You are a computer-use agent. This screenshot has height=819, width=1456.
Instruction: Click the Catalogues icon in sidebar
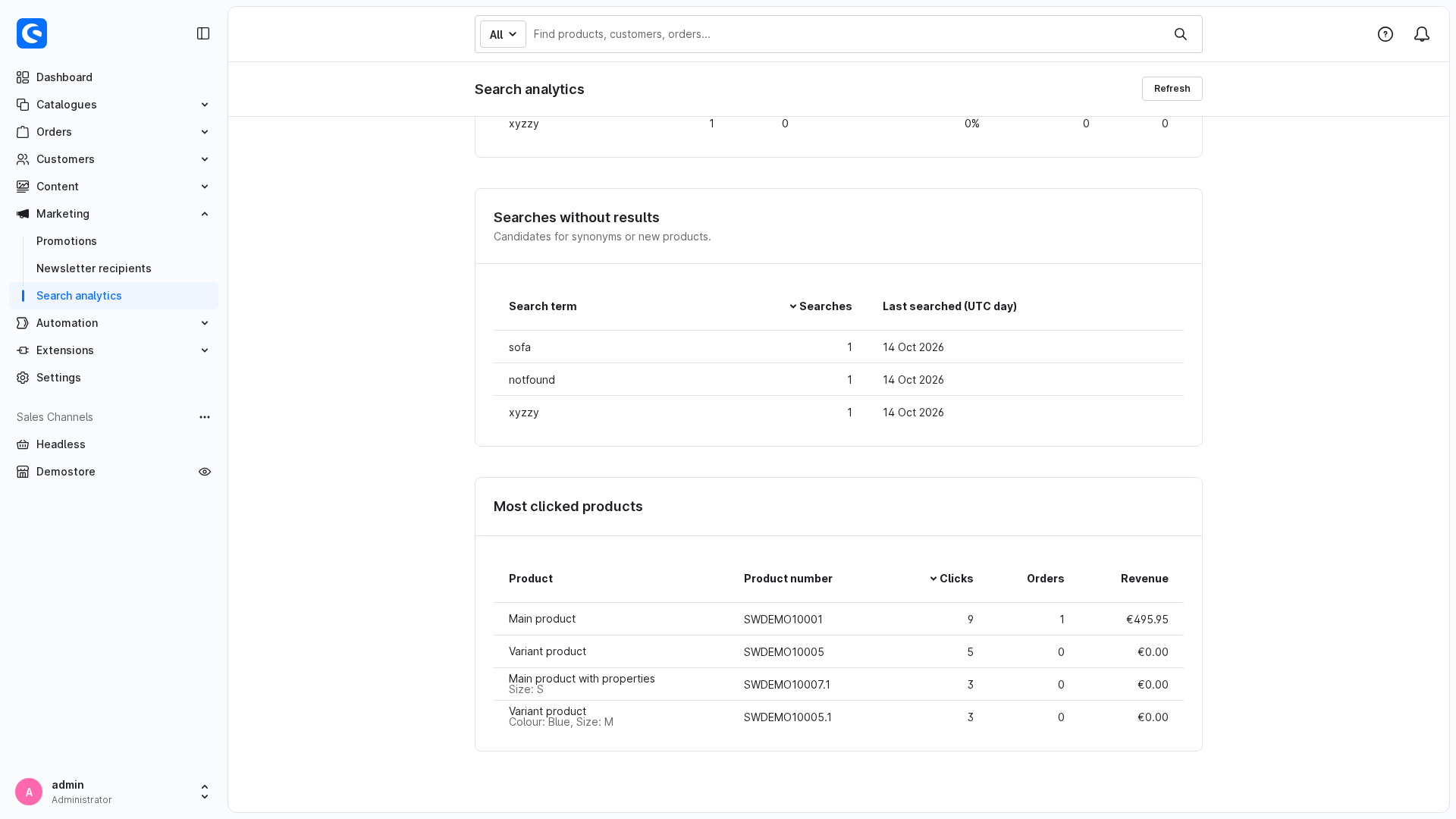pos(23,105)
